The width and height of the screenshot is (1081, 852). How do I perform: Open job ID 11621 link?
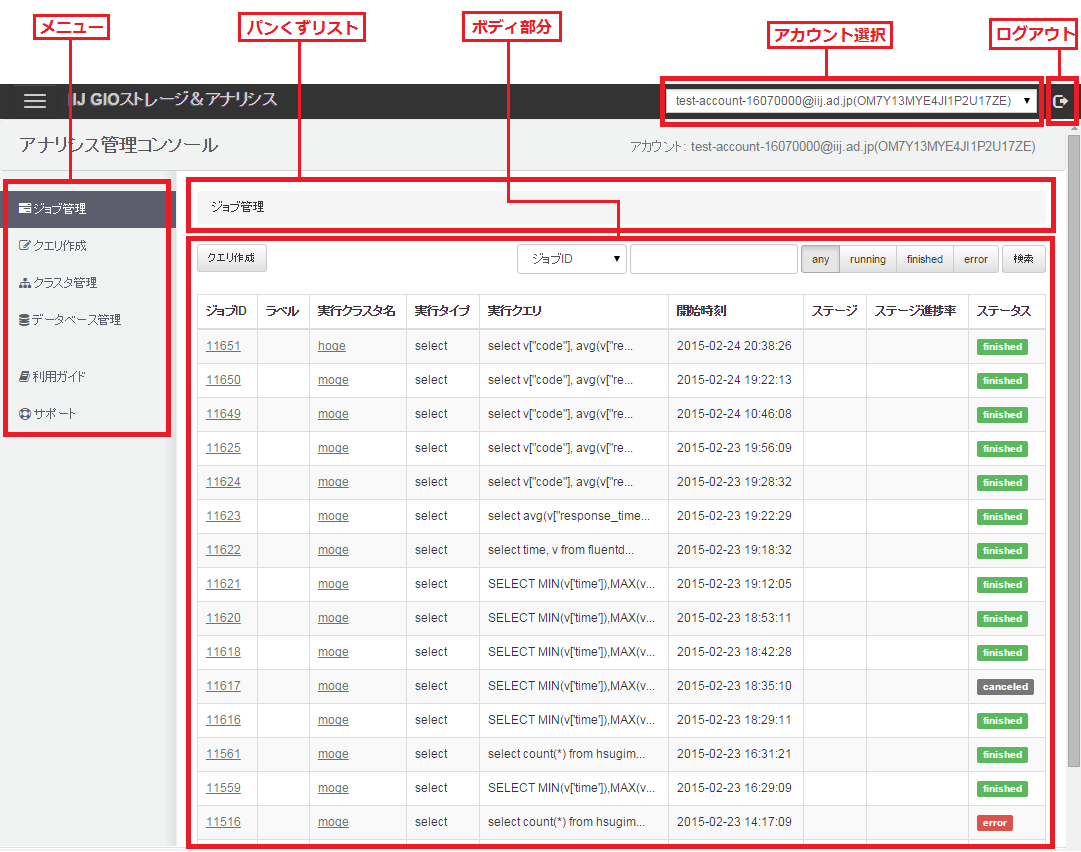(223, 584)
